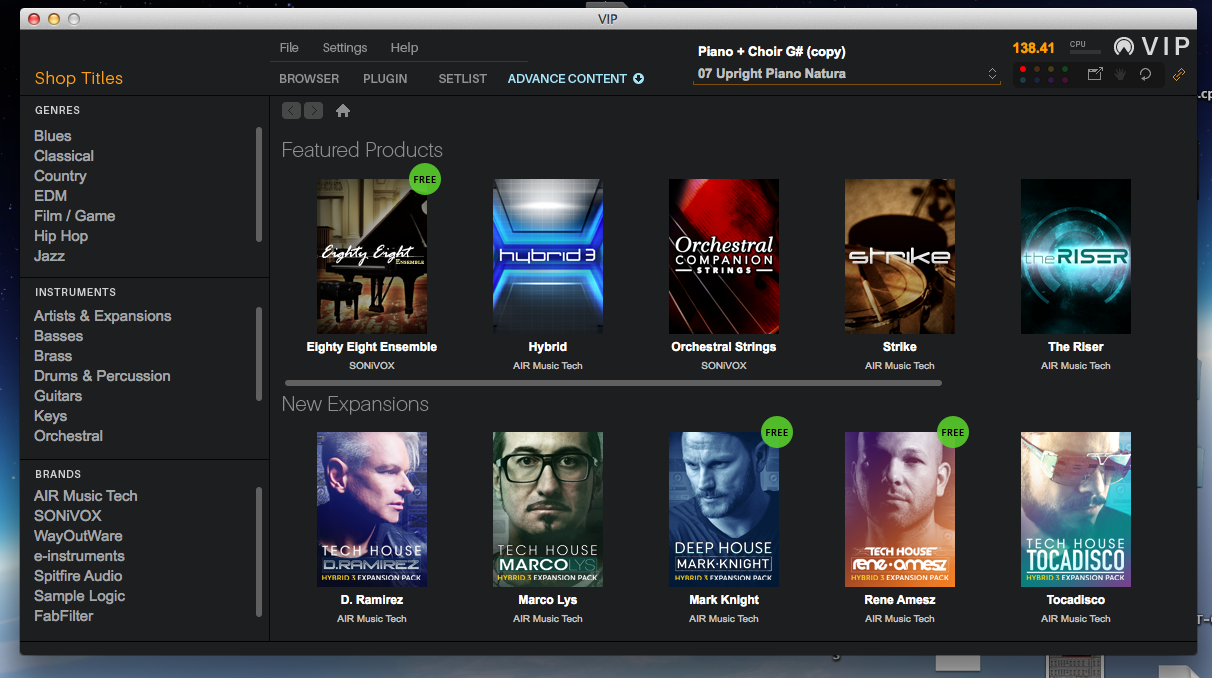Choose Spitfire Audio brand
The width and height of the screenshot is (1212, 678).
(78, 576)
